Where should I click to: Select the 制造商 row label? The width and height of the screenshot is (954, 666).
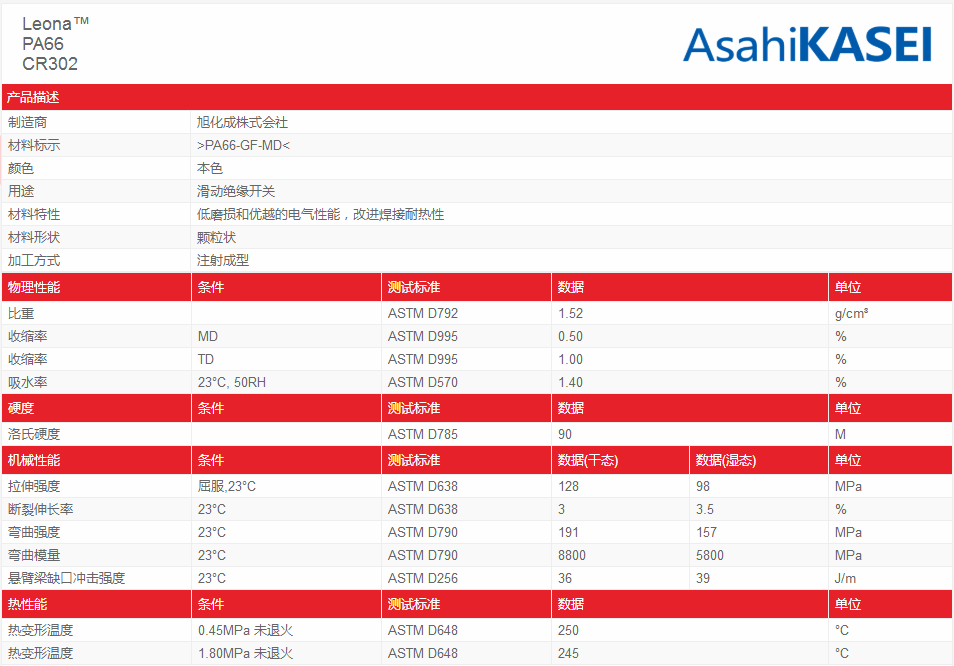tap(27, 122)
